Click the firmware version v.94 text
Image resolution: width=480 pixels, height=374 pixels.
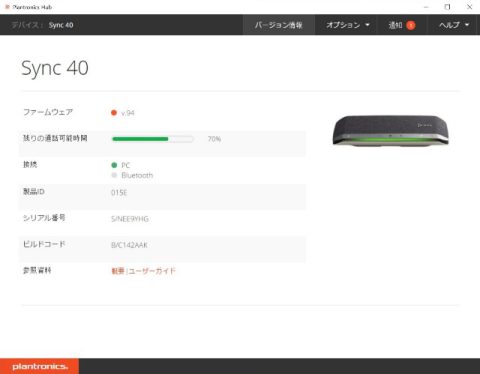128,113
